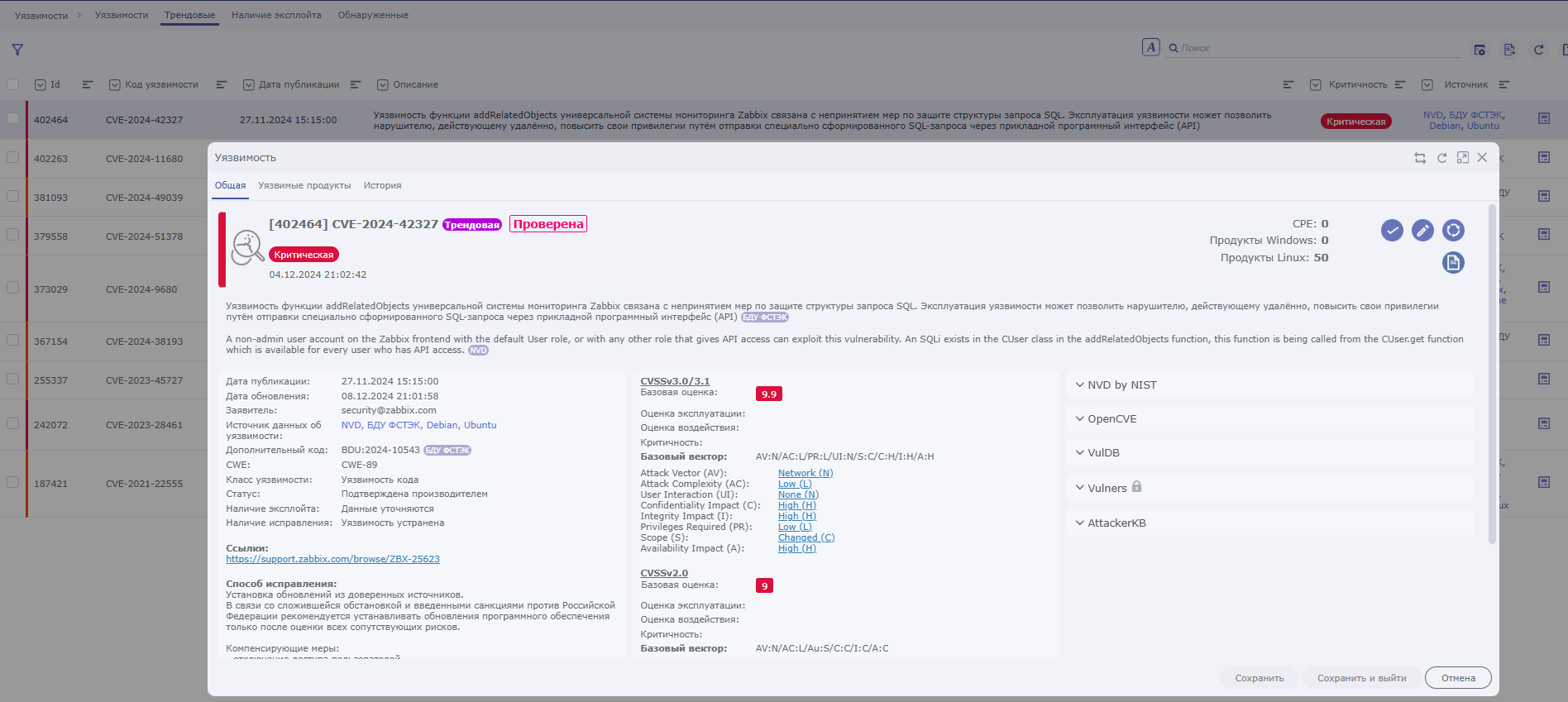Viewport: 1568px width, 702px height.
Task: Open details card icon for row 367154
Action: (1544, 340)
